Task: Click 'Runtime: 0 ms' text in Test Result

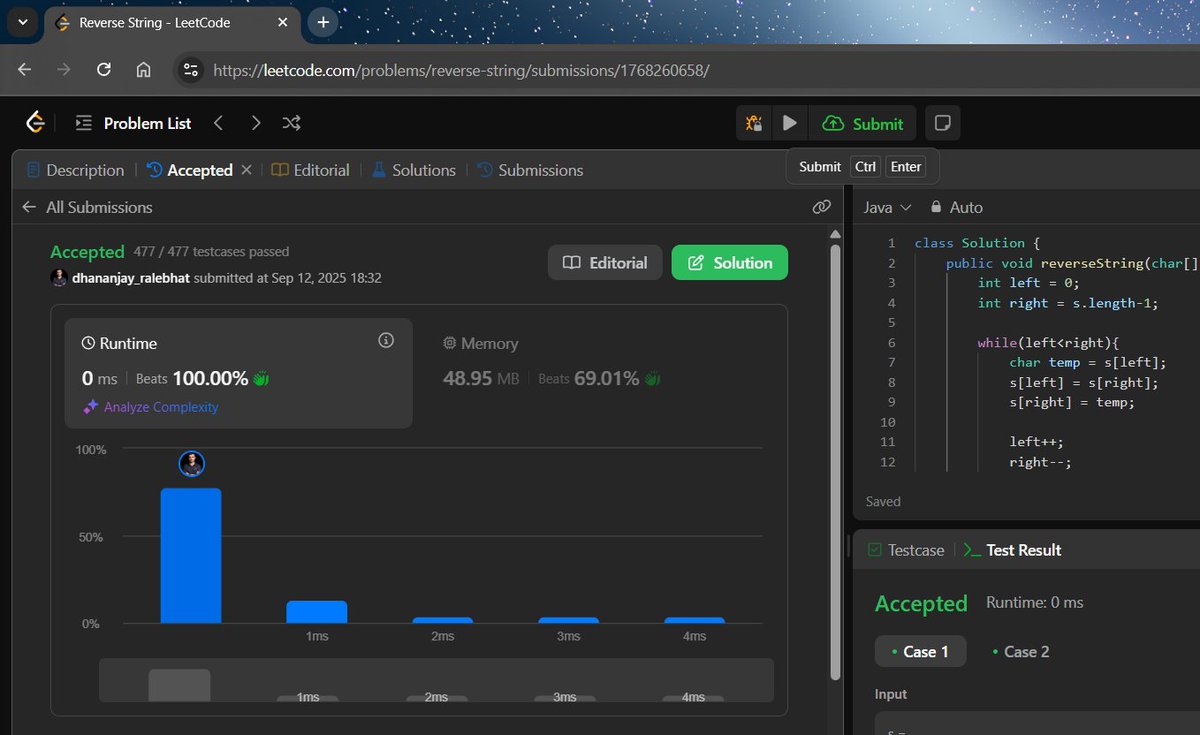Action: 1035,603
